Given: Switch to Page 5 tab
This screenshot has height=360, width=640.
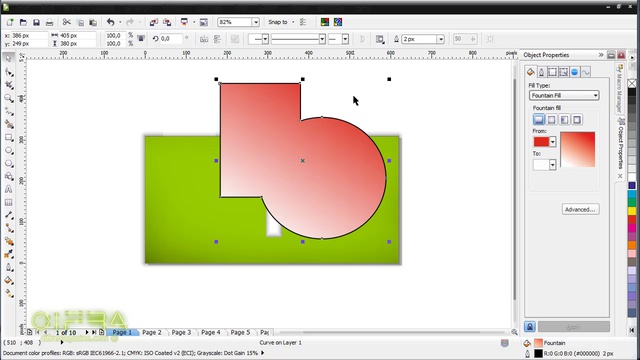Looking at the screenshot, I should click(x=240, y=332).
